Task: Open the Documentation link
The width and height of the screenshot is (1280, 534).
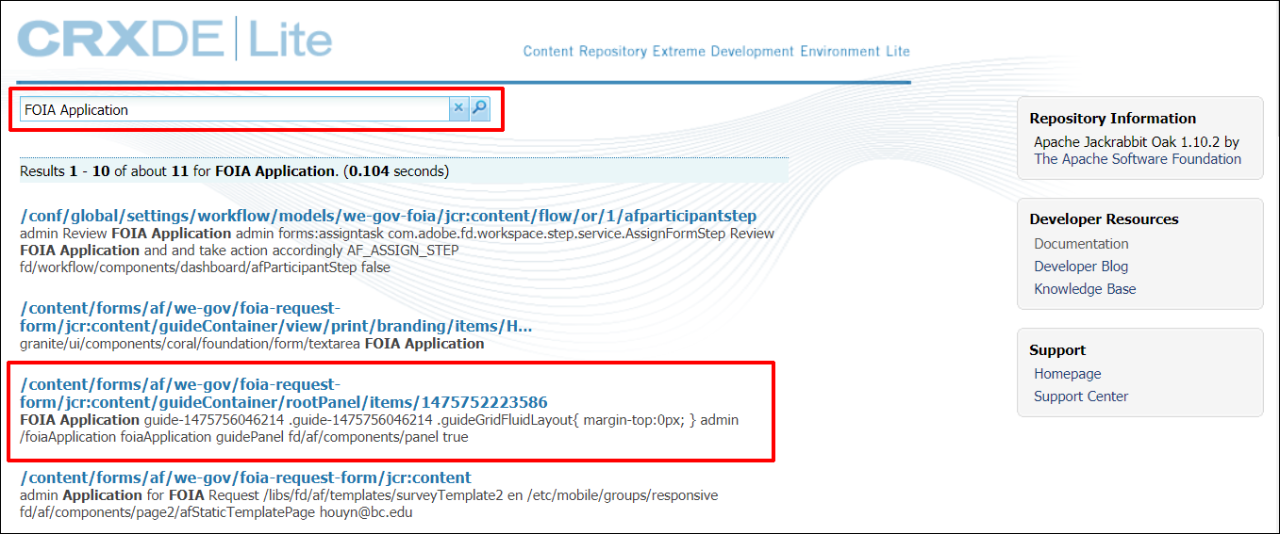Action: coord(1081,244)
